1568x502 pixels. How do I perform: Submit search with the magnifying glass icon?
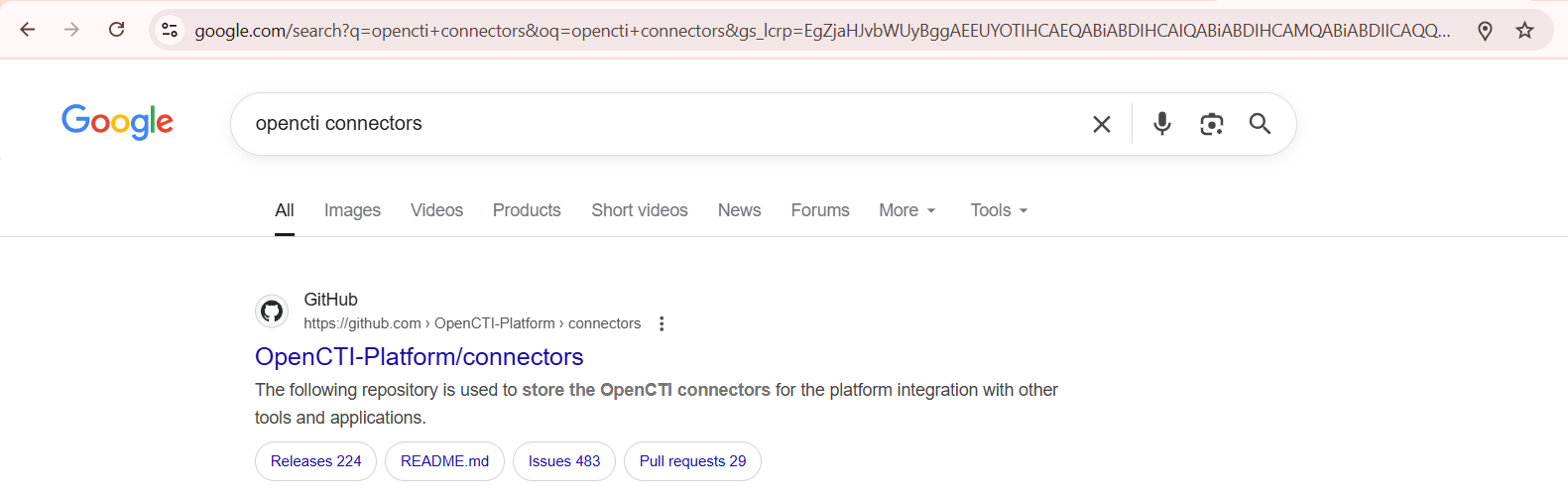(x=1260, y=124)
